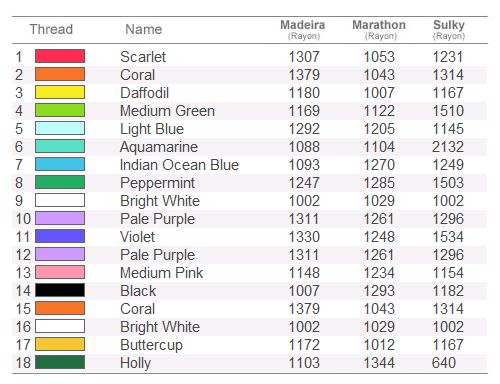Click Madeira code 1330 for Violet

click(304, 237)
